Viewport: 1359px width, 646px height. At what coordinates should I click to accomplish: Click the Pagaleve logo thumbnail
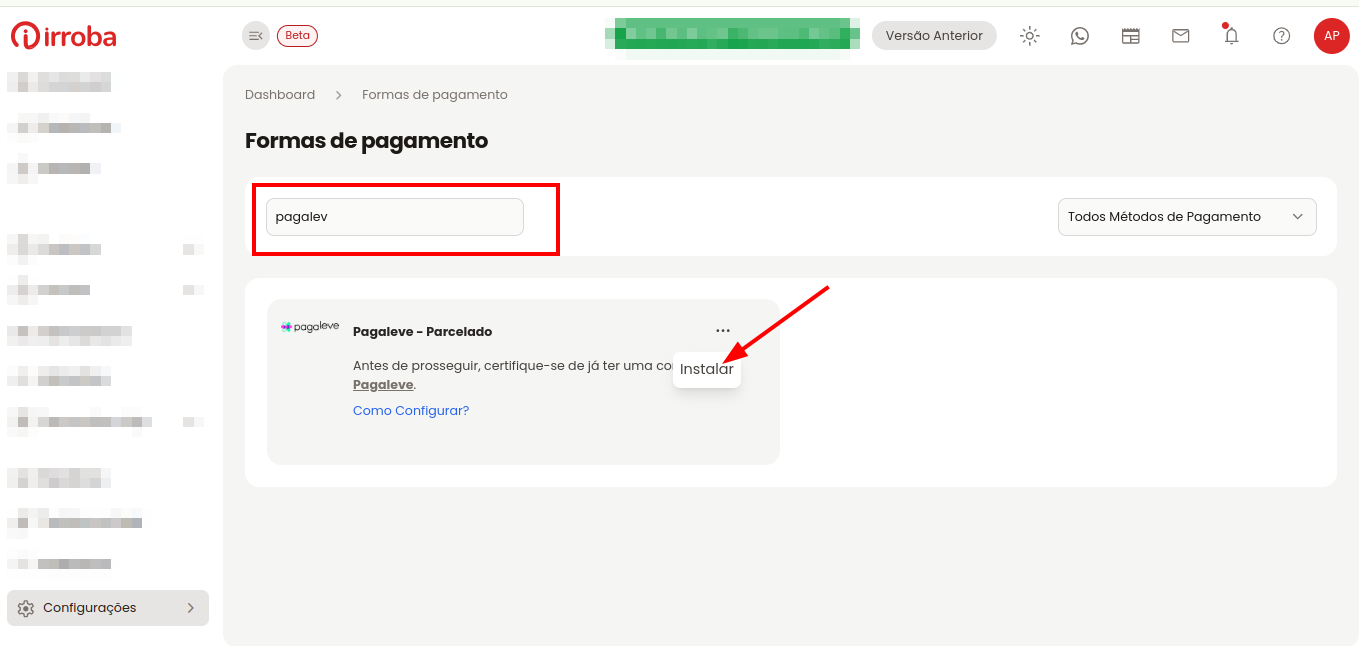point(310,327)
